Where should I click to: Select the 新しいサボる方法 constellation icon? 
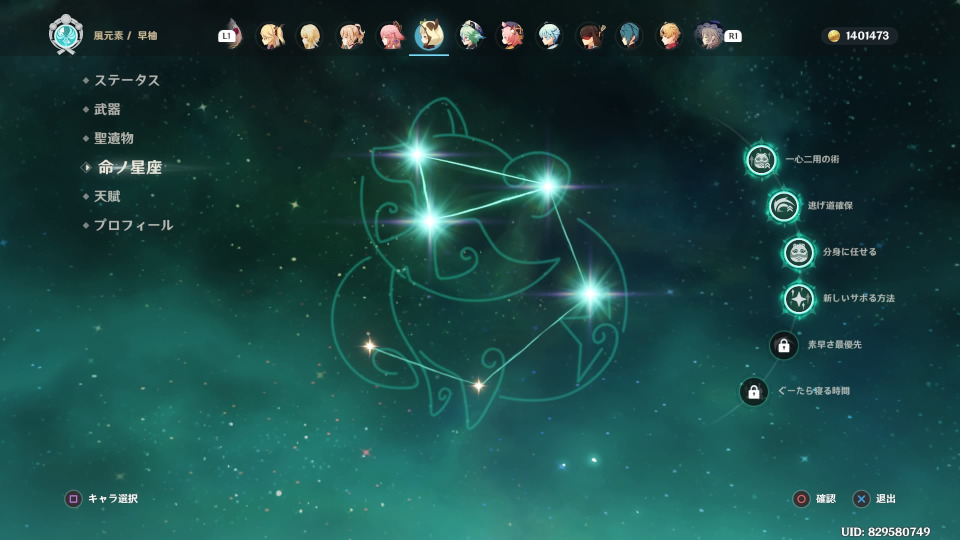(x=799, y=299)
